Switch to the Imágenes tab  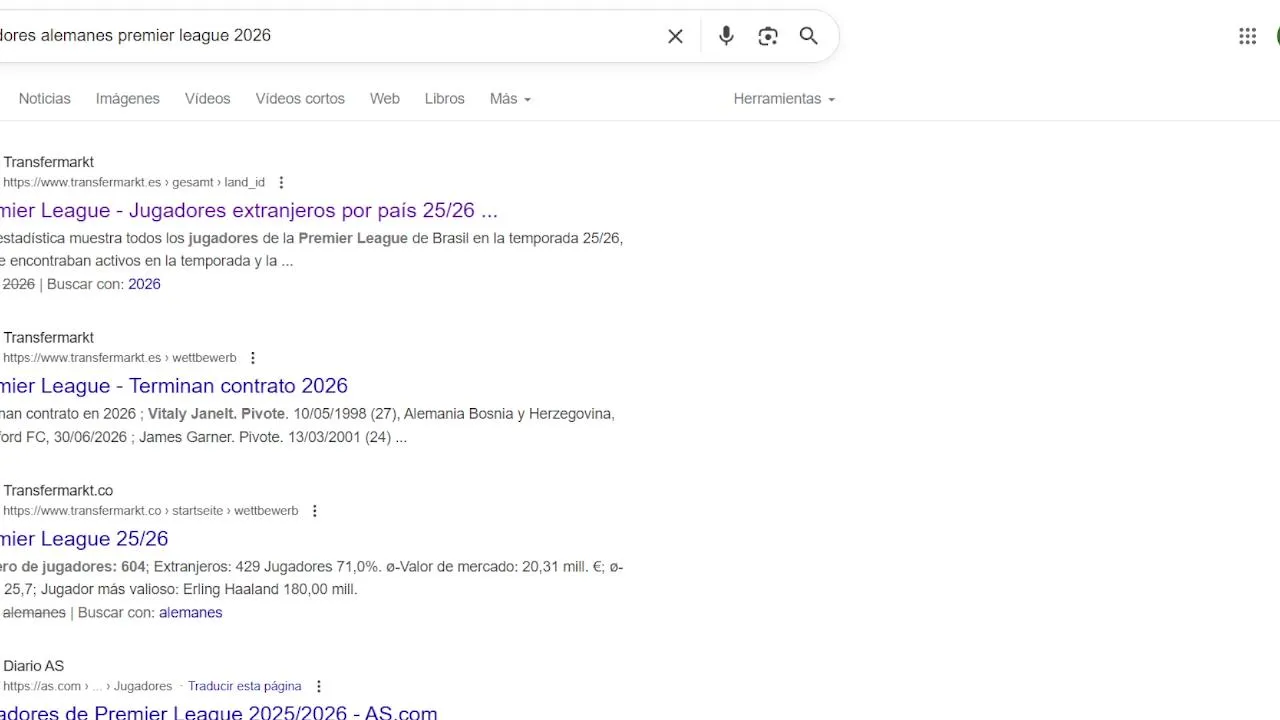click(128, 99)
